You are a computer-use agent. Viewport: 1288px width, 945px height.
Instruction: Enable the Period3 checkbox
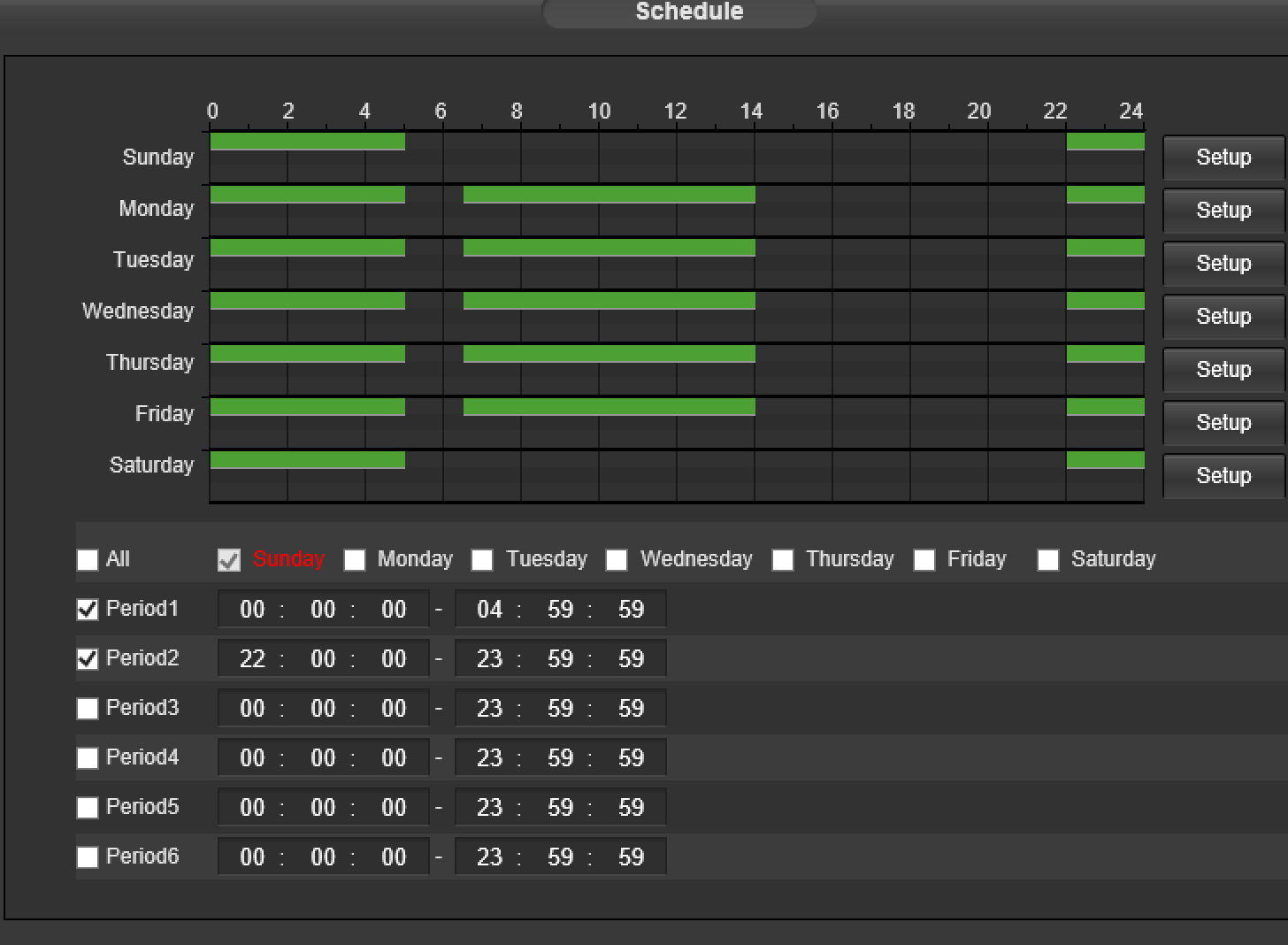click(88, 709)
